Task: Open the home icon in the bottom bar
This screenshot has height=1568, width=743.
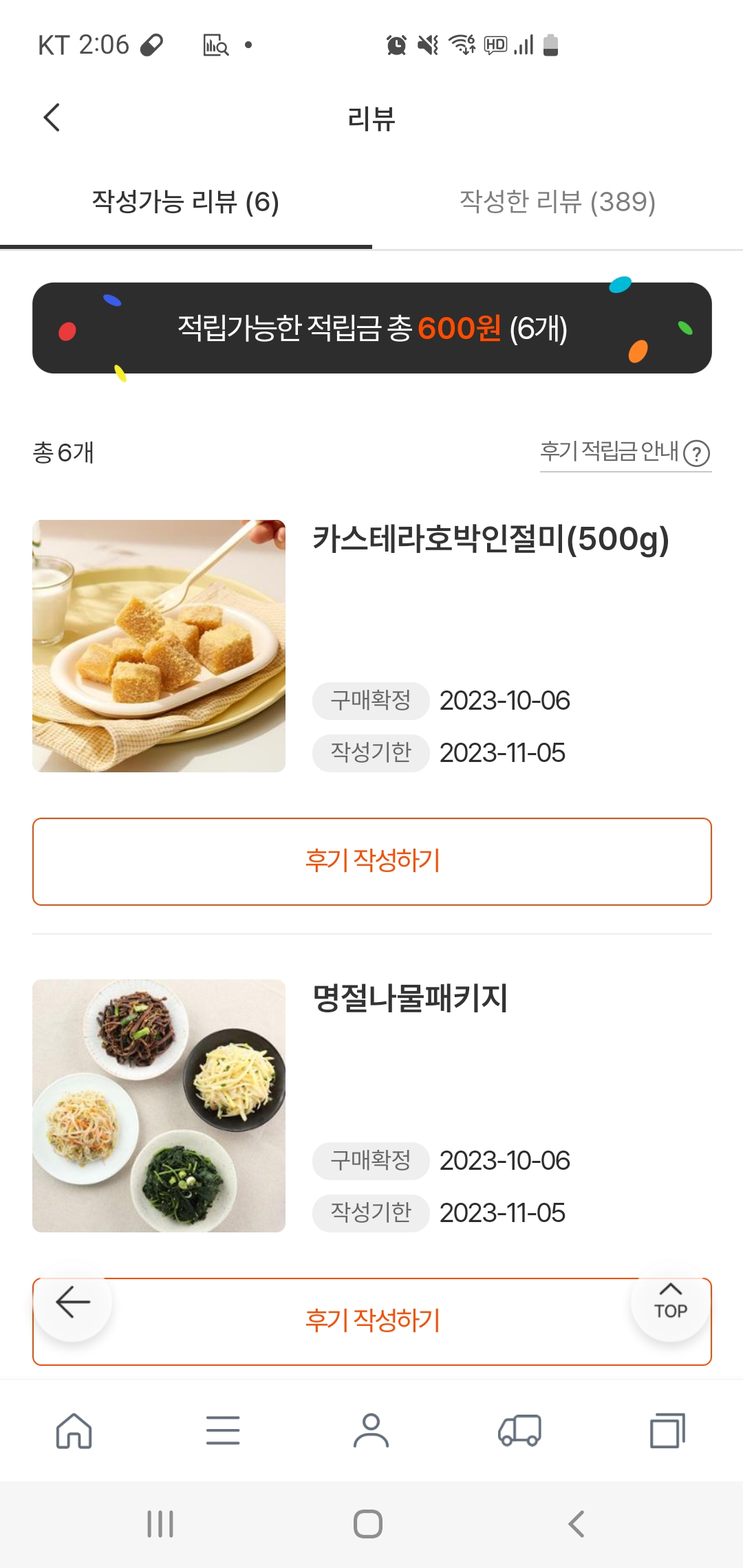Action: coord(74,1431)
